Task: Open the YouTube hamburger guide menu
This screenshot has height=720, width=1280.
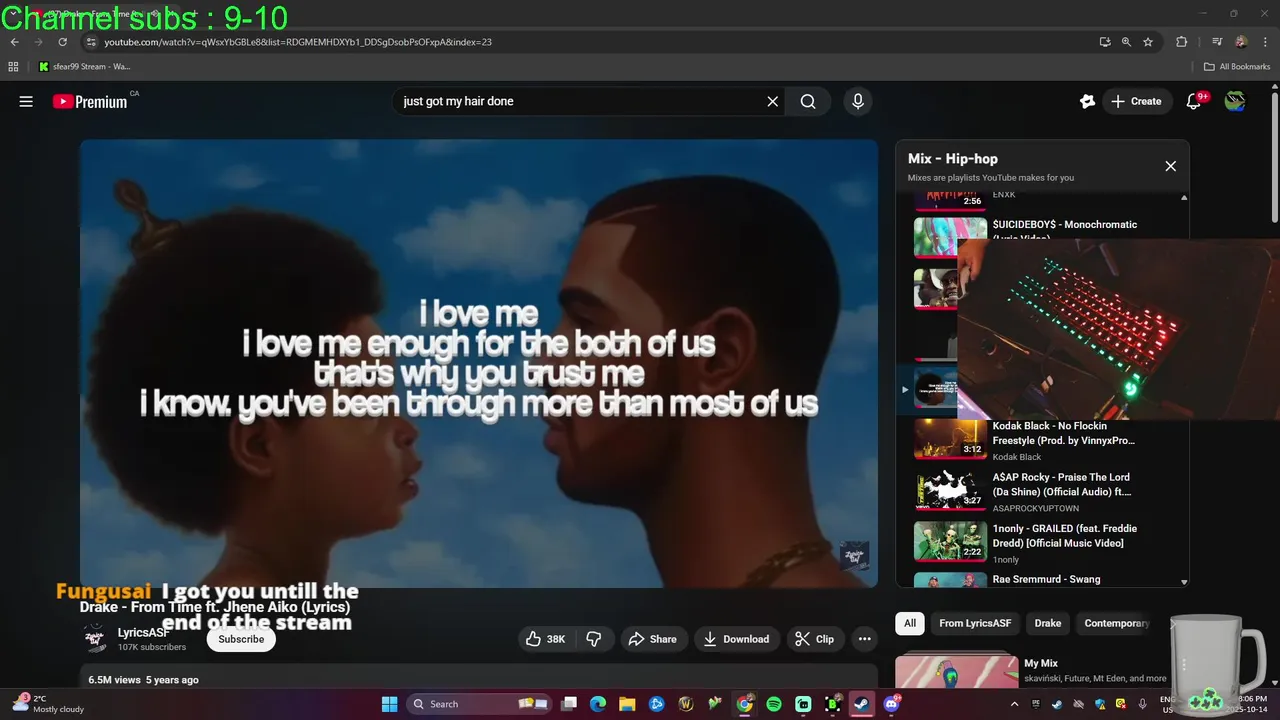Action: pyautogui.click(x=26, y=101)
